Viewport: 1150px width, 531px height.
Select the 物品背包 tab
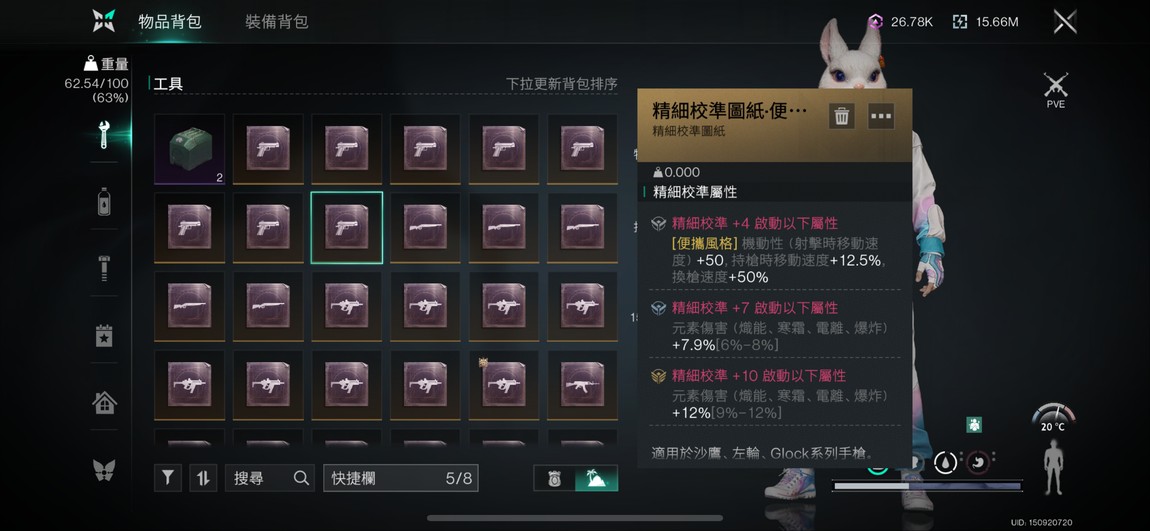tap(169, 22)
